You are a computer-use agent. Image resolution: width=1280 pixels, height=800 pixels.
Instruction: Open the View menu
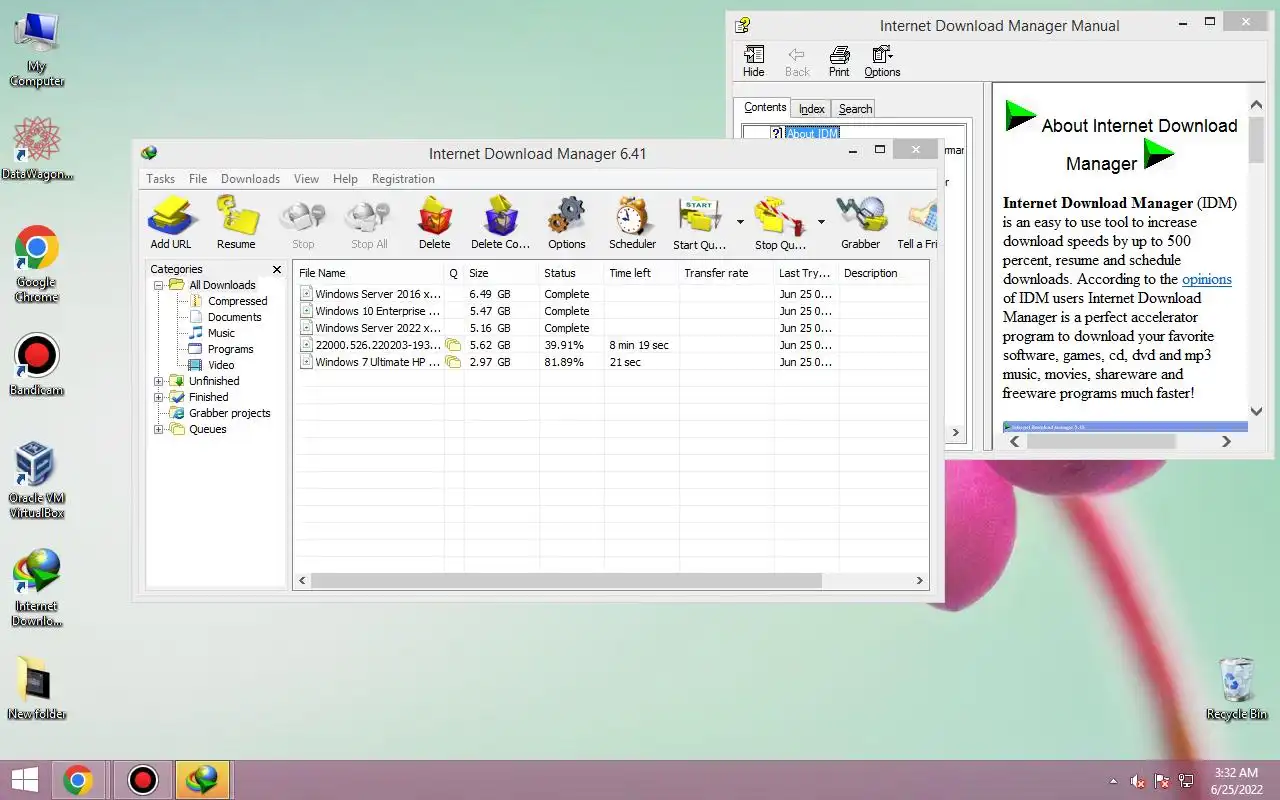pyautogui.click(x=306, y=179)
